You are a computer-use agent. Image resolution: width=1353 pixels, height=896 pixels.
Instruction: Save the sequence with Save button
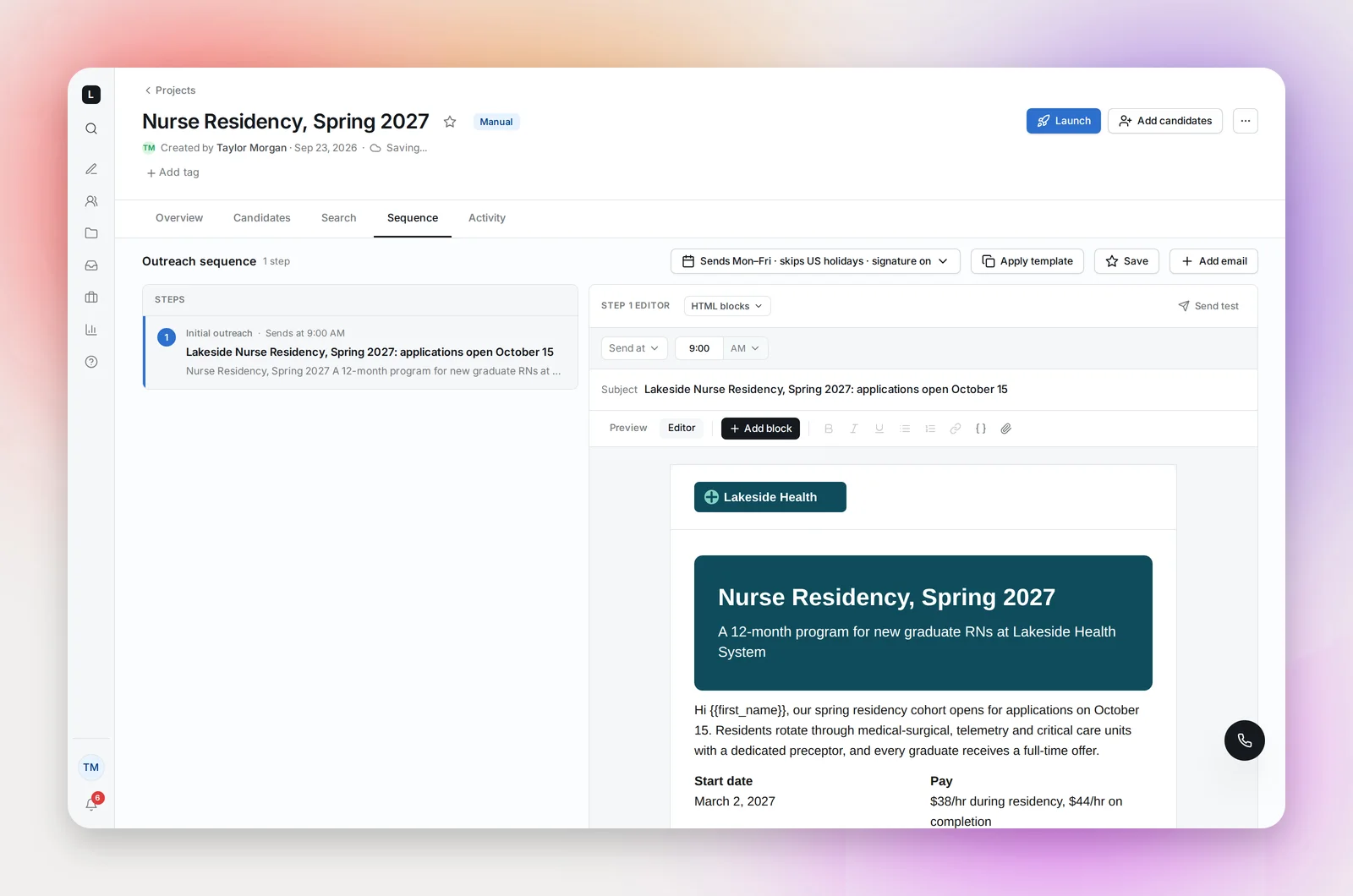point(1127,261)
